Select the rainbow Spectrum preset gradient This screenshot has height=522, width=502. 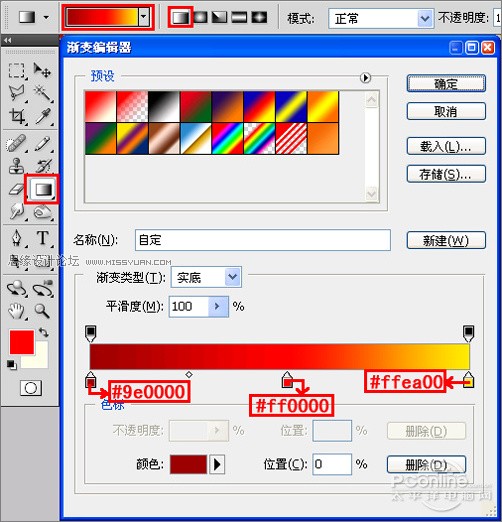pyautogui.click(x=228, y=138)
